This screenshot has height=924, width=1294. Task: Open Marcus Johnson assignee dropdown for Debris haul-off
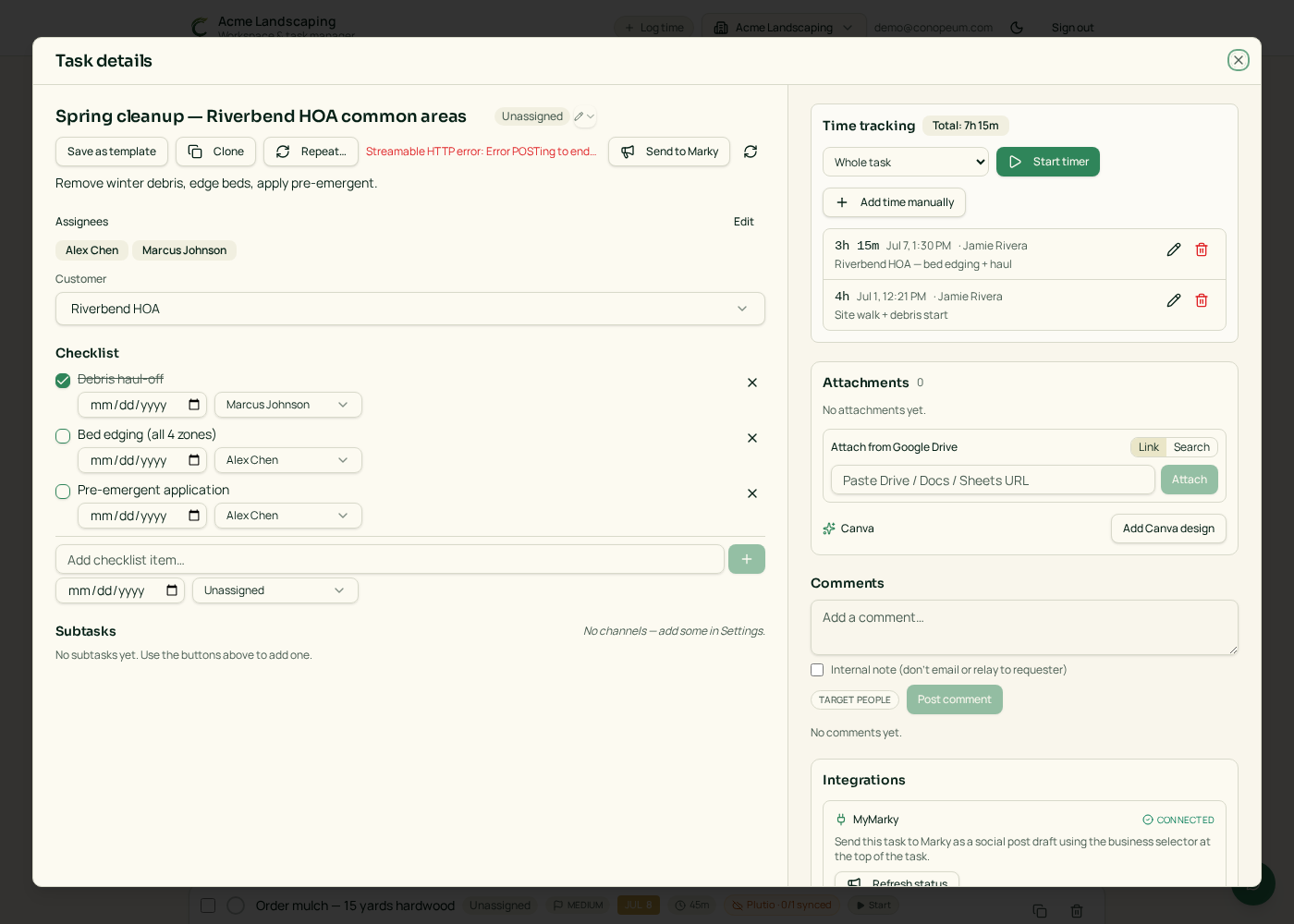[288, 405]
